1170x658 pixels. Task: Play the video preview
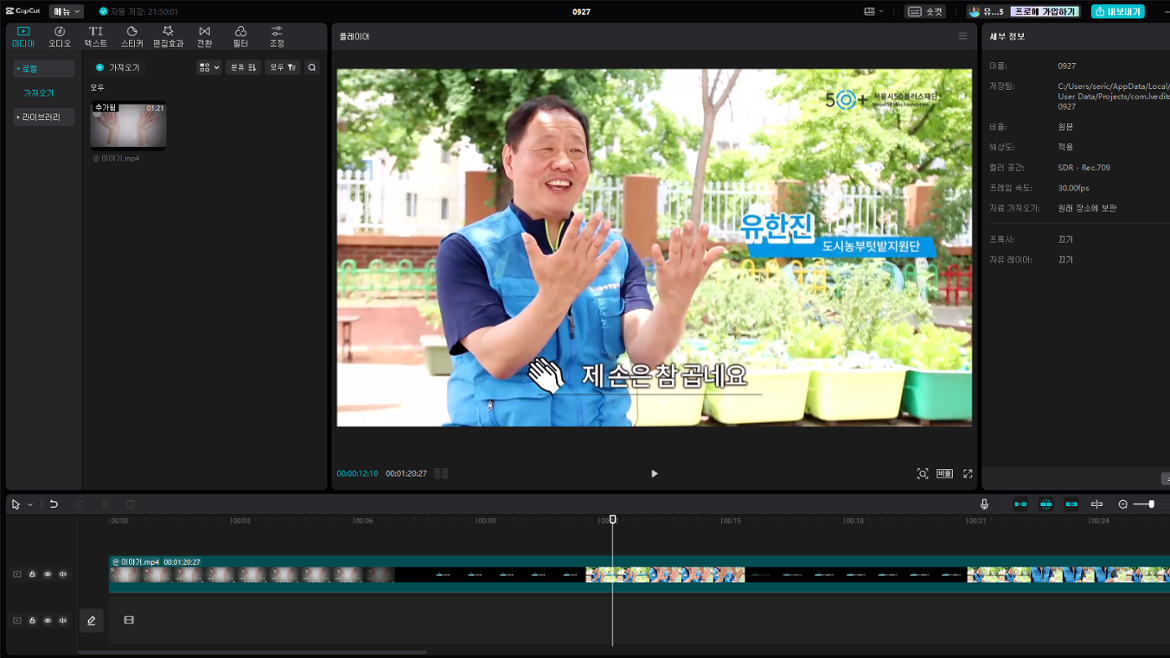tap(654, 474)
